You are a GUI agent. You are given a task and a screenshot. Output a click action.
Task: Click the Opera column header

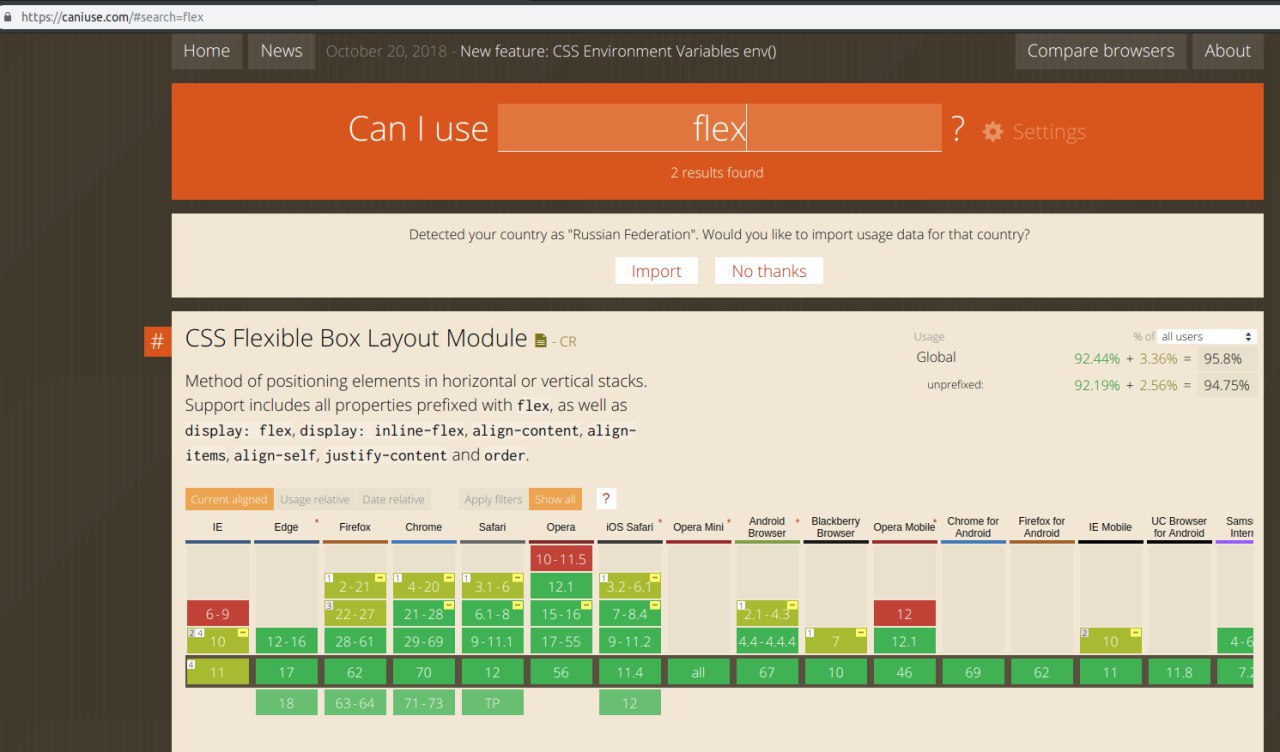[561, 527]
